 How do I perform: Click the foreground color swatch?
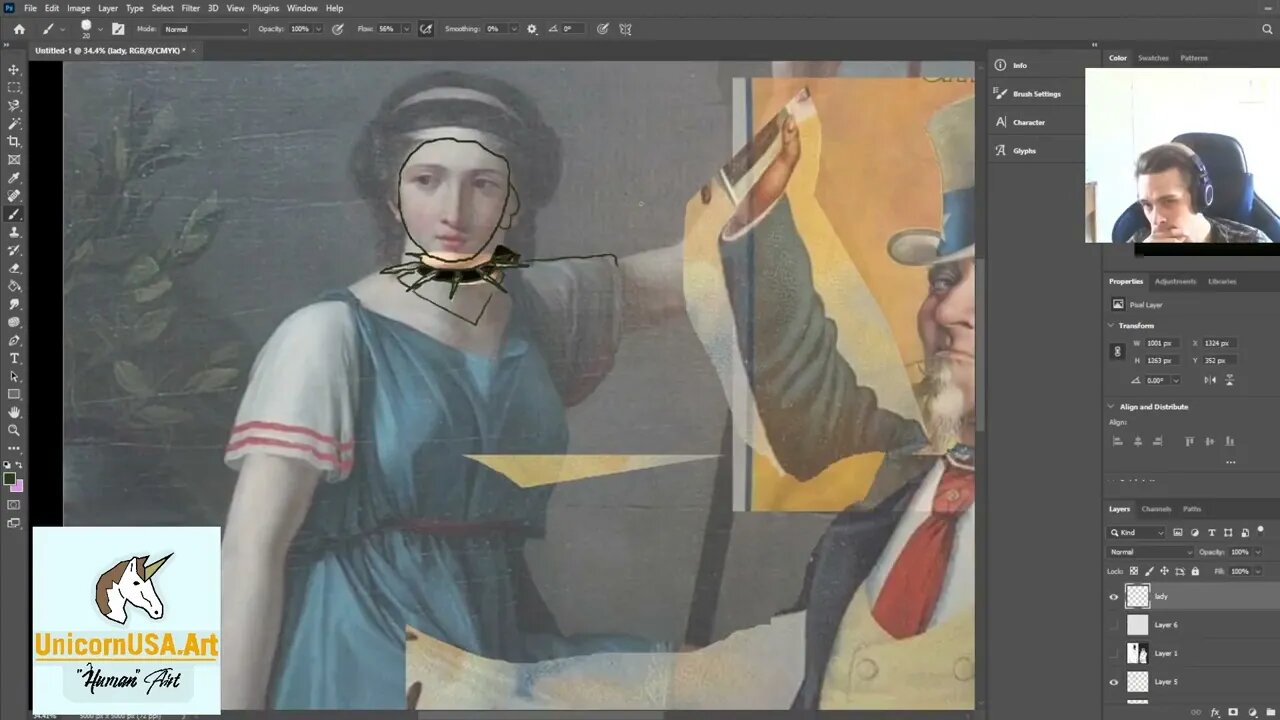pos(10,479)
